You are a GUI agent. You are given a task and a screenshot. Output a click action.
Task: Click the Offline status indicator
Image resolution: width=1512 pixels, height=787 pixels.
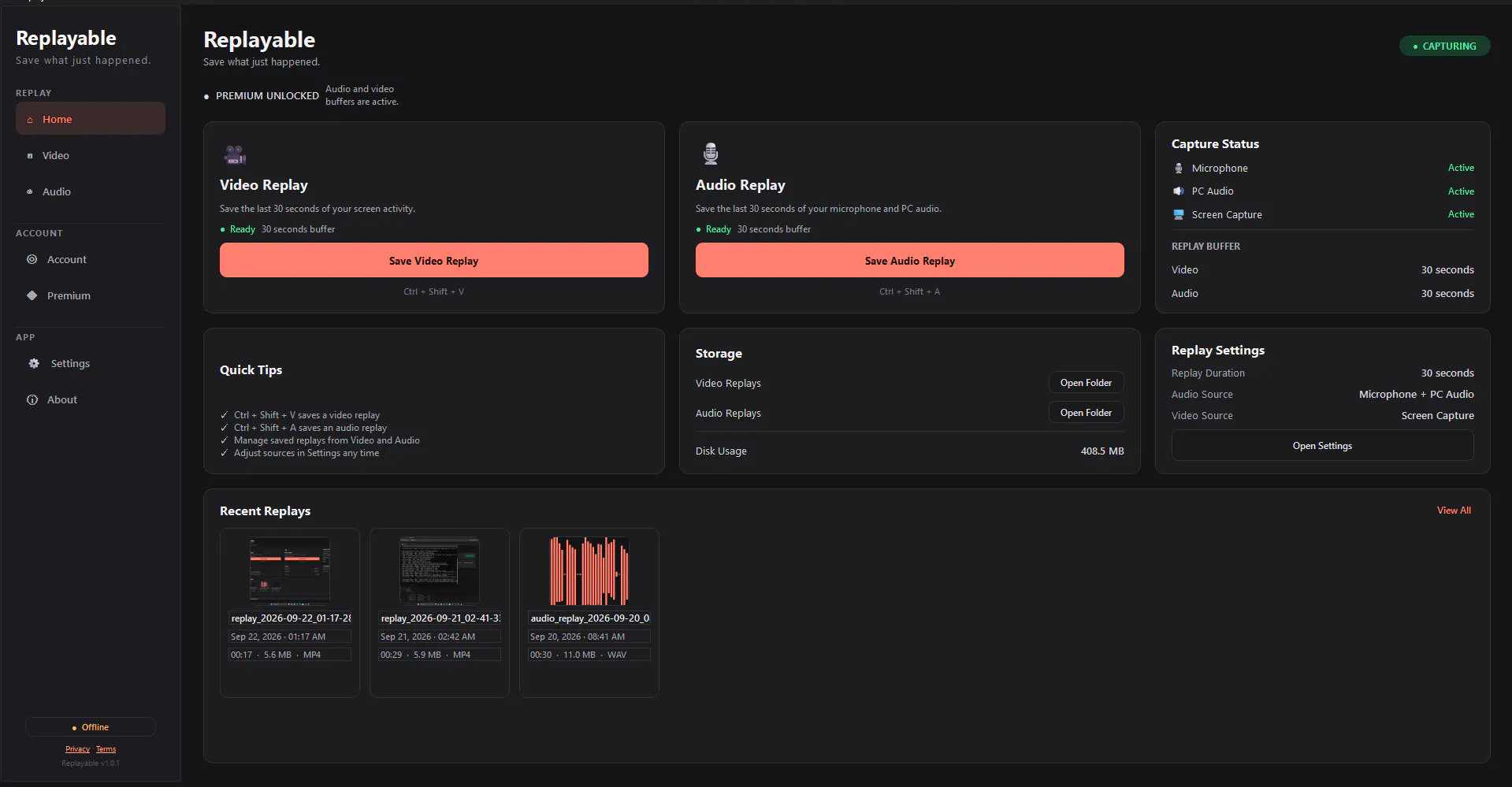pyautogui.click(x=91, y=727)
